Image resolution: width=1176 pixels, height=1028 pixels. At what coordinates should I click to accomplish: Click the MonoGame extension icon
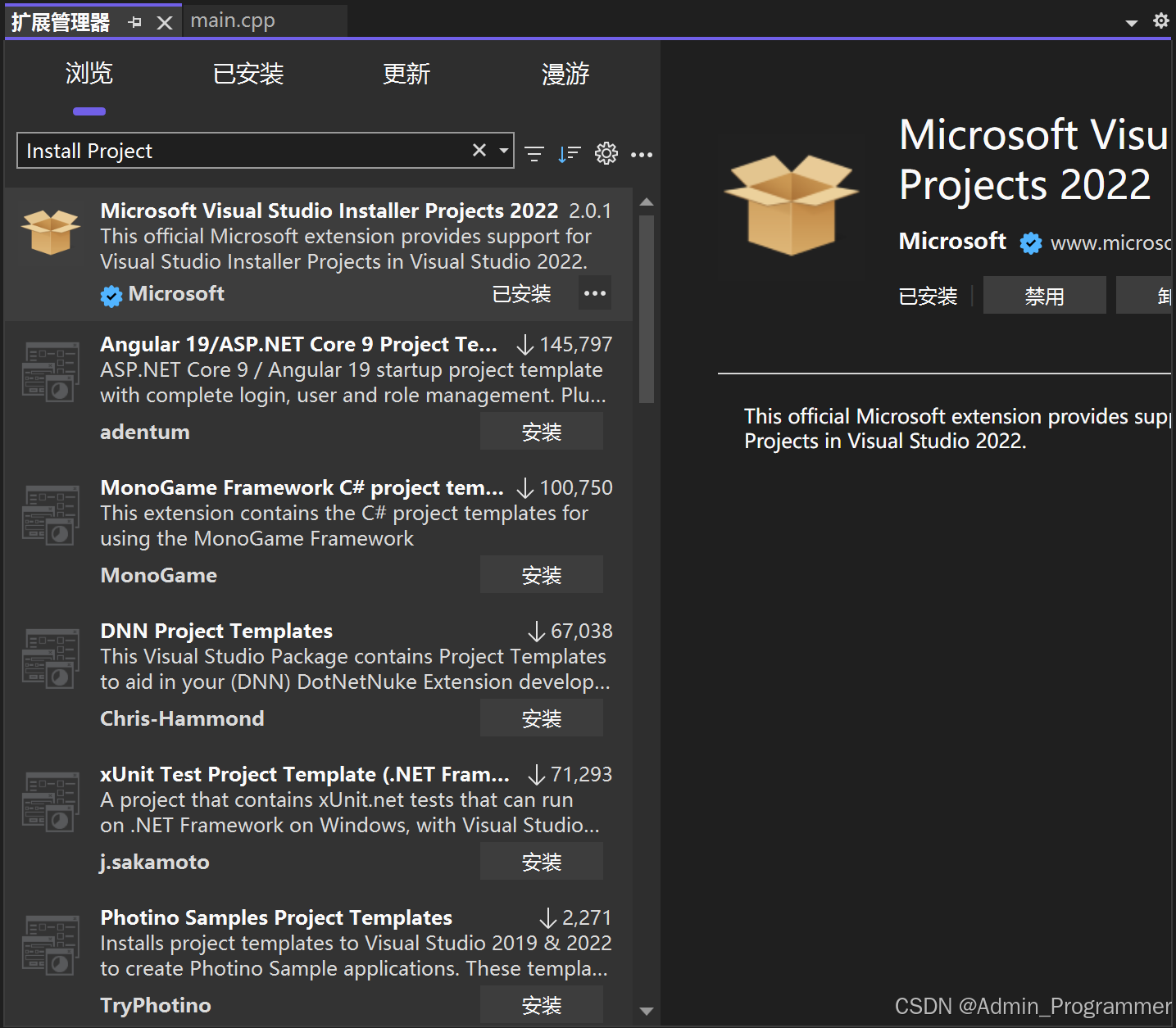(51, 515)
